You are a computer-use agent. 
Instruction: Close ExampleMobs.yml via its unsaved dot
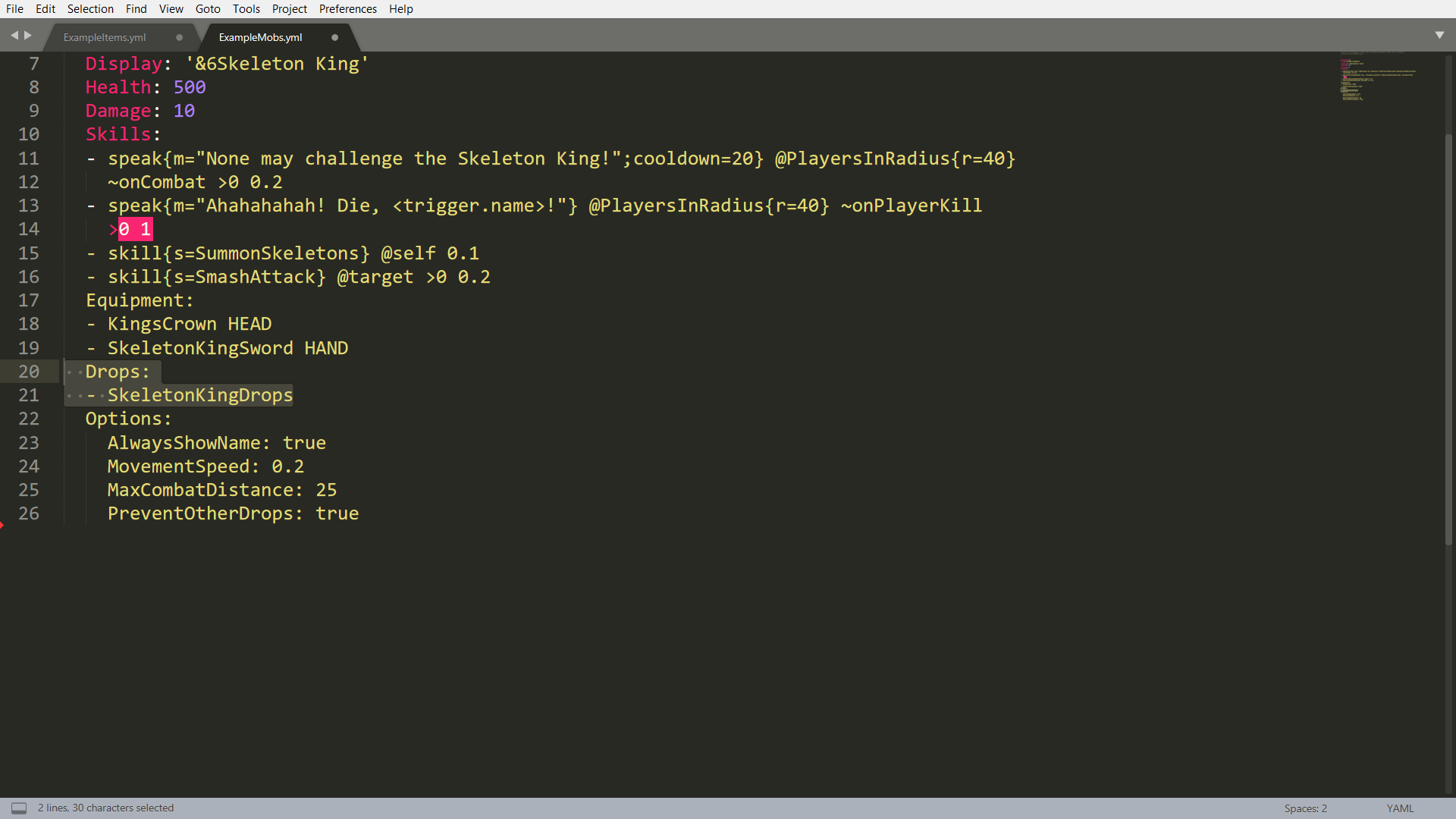[x=334, y=37]
